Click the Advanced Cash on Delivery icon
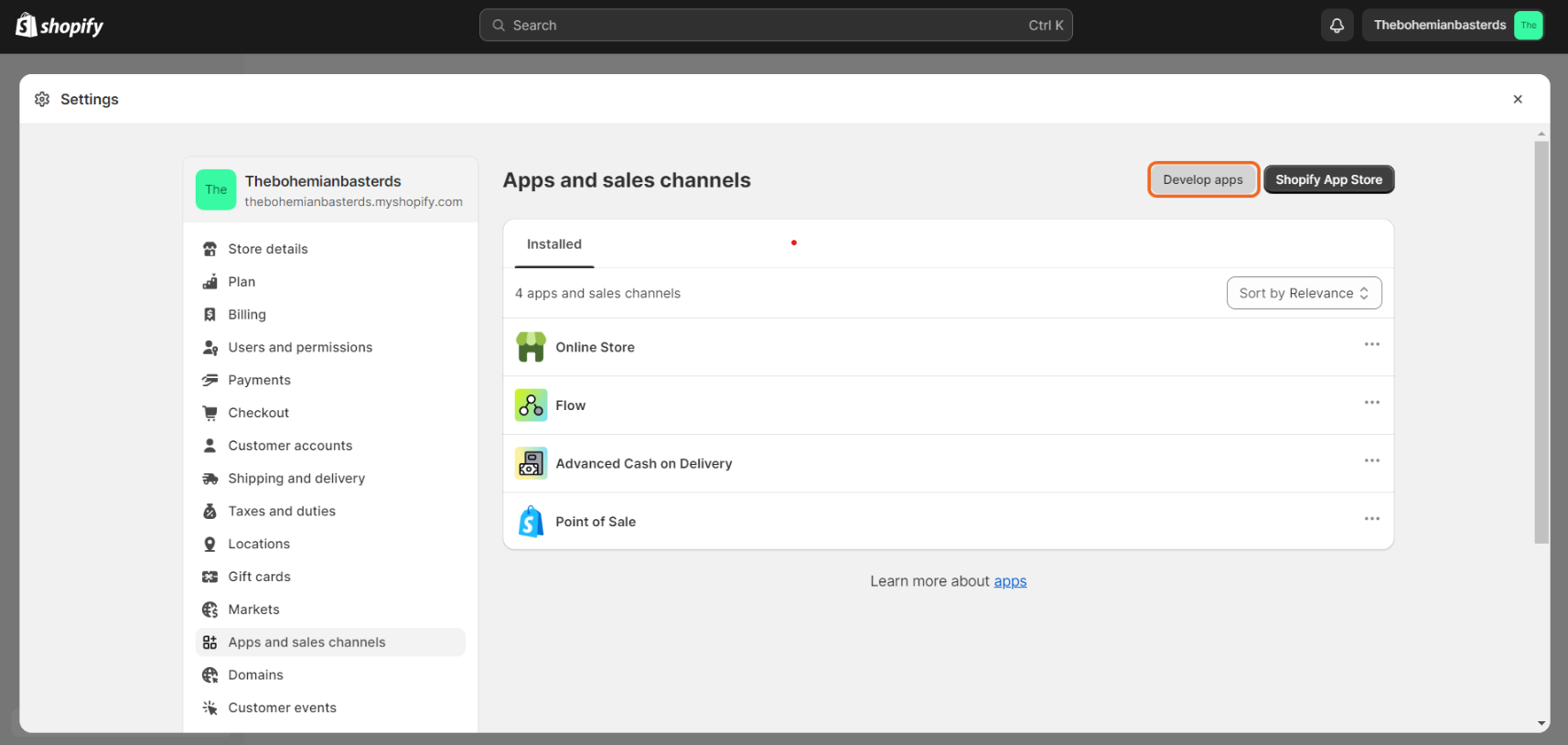The width and height of the screenshot is (1568, 745). click(531, 463)
